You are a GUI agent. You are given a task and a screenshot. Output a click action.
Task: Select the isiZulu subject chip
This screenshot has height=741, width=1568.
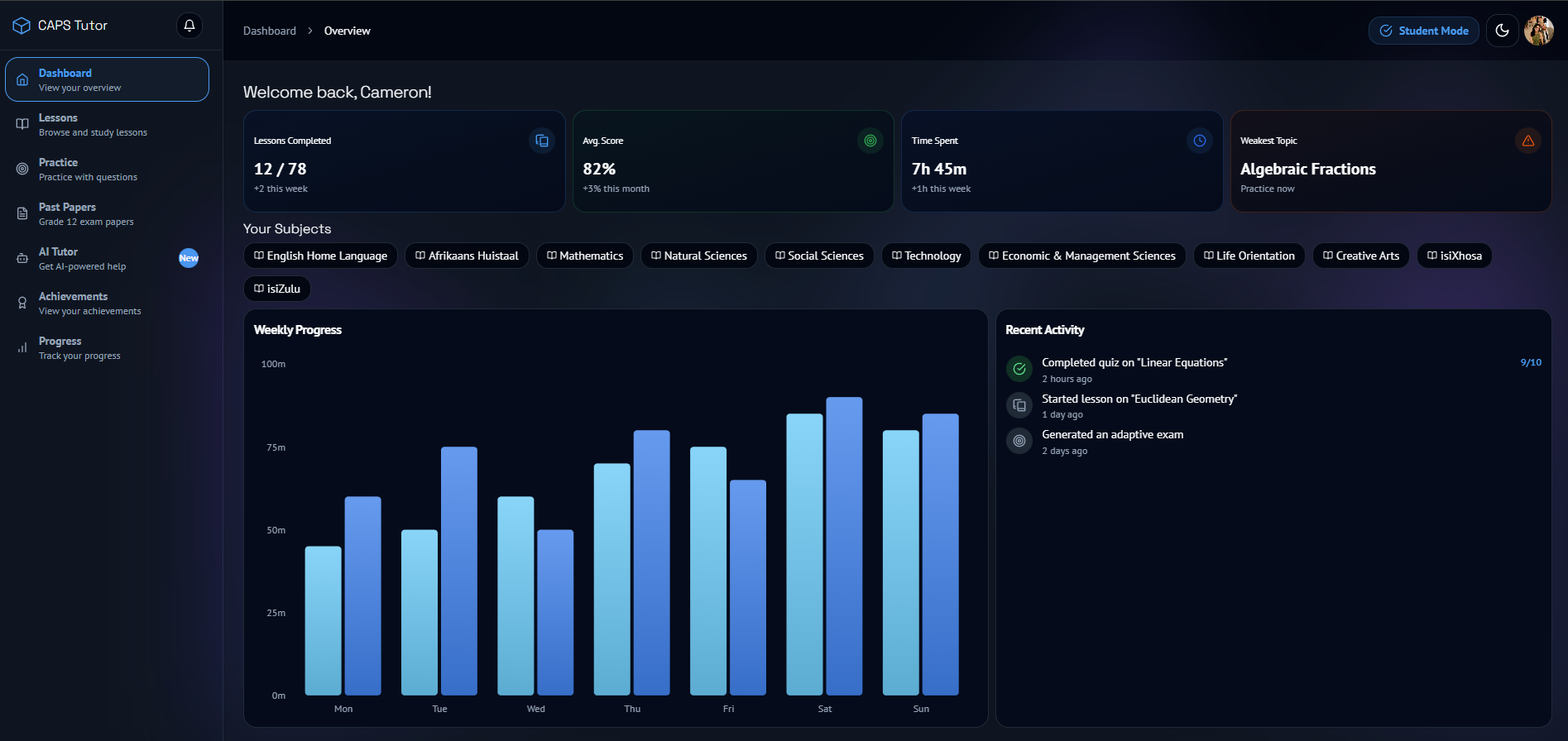(x=277, y=289)
